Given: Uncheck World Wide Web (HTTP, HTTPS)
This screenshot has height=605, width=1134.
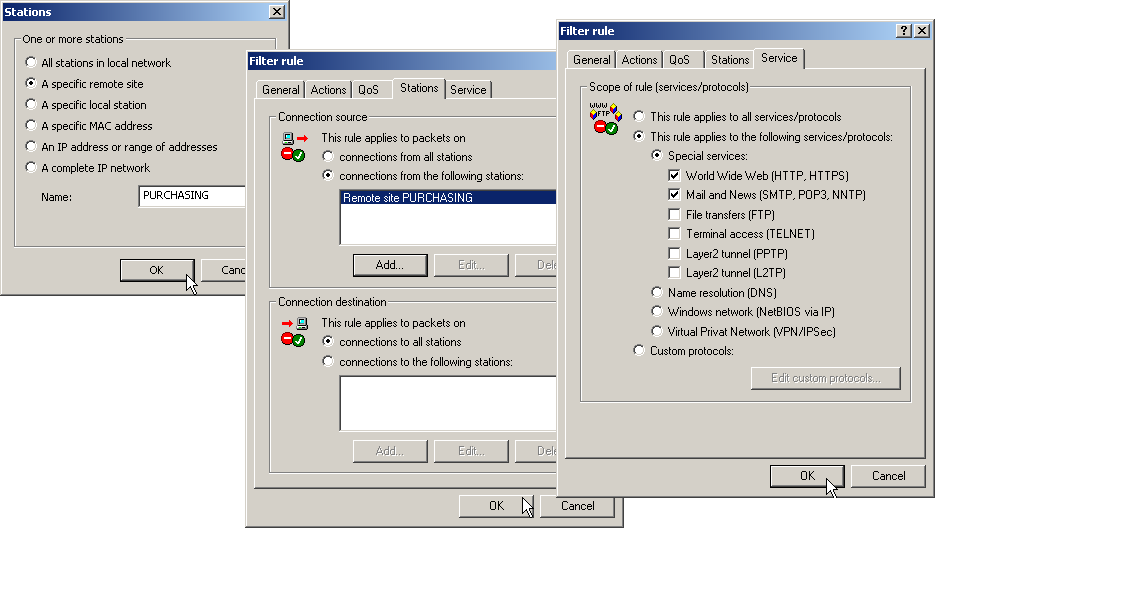Looking at the screenshot, I should pos(675,176).
